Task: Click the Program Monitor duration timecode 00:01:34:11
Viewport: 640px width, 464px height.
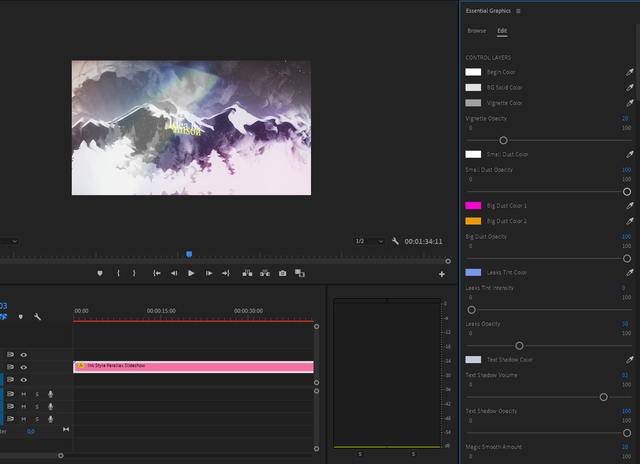Action: (423, 242)
